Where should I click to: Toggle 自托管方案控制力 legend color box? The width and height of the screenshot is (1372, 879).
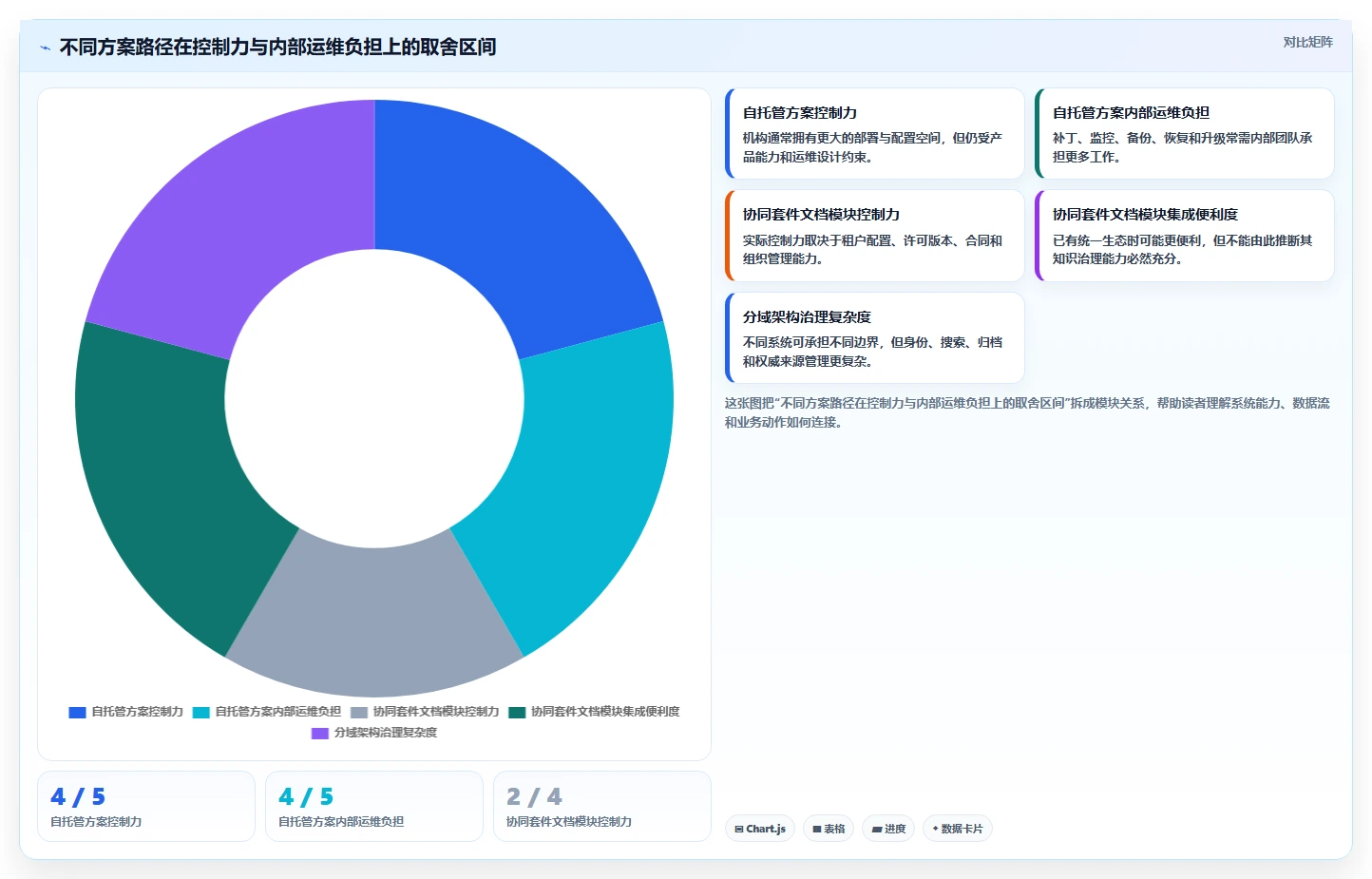pos(78,712)
